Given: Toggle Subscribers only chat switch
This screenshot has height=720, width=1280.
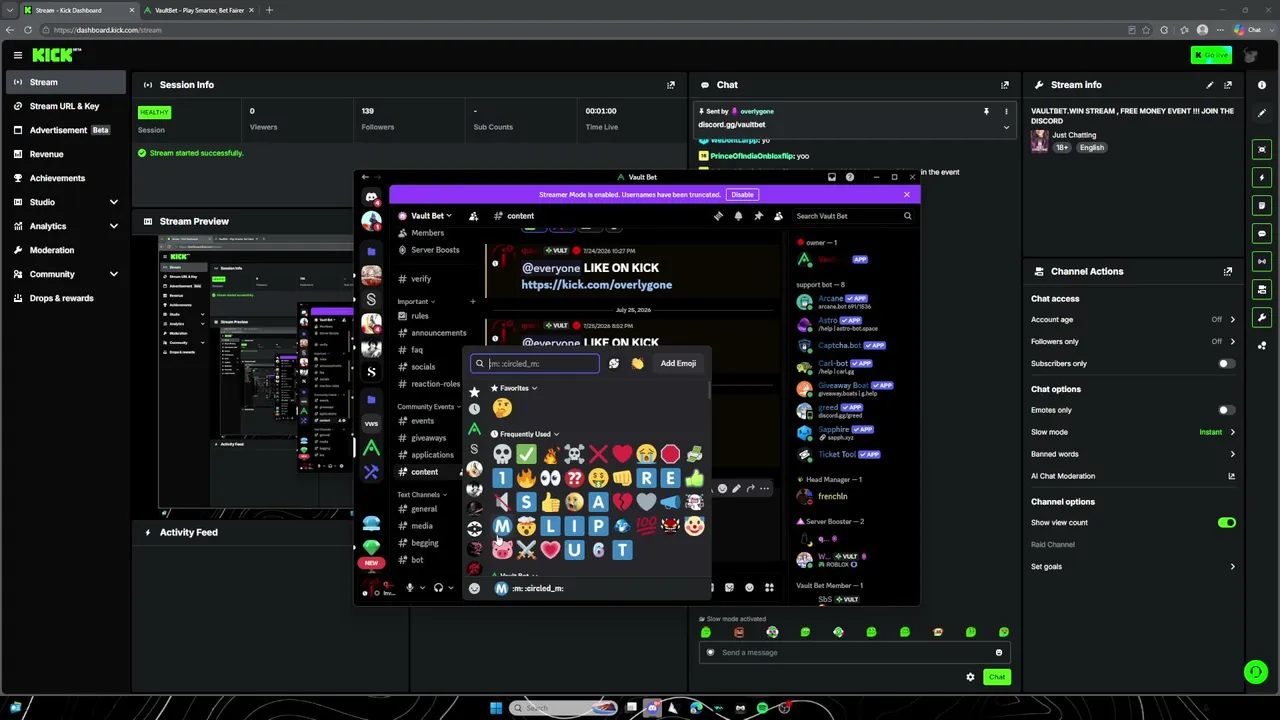Looking at the screenshot, I should coord(1226,364).
